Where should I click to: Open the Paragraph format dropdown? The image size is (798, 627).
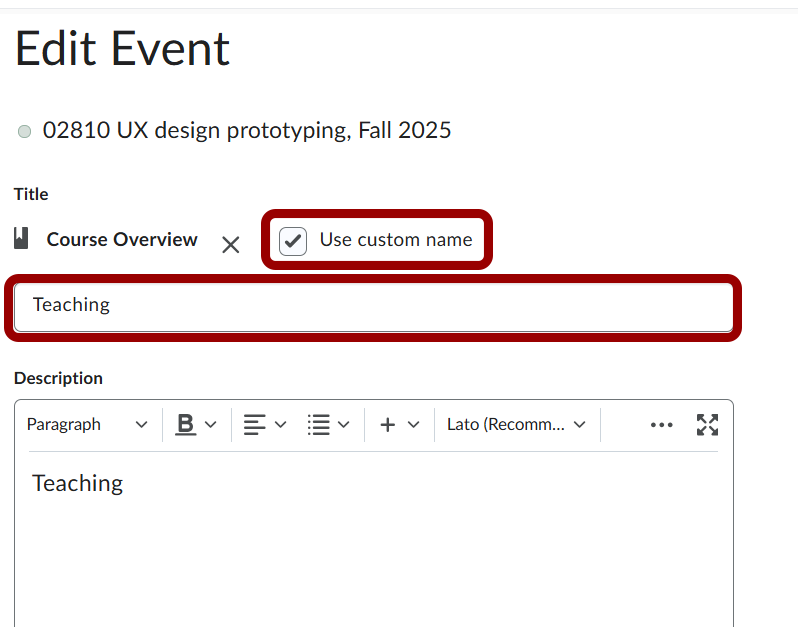[87, 425]
